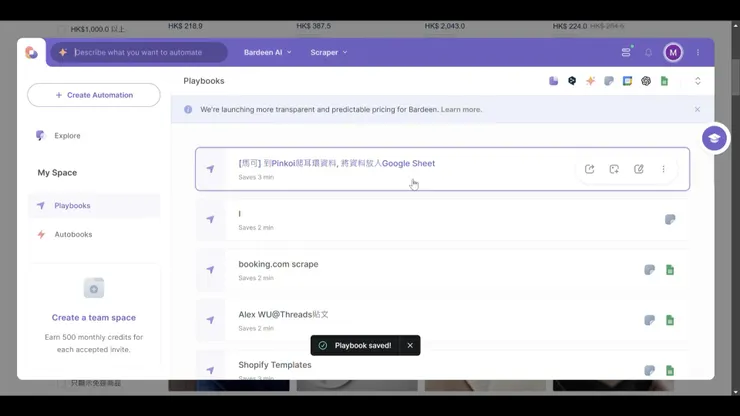Open the booking.com scrape playbook
The width and height of the screenshot is (740, 416).
click(x=442, y=270)
